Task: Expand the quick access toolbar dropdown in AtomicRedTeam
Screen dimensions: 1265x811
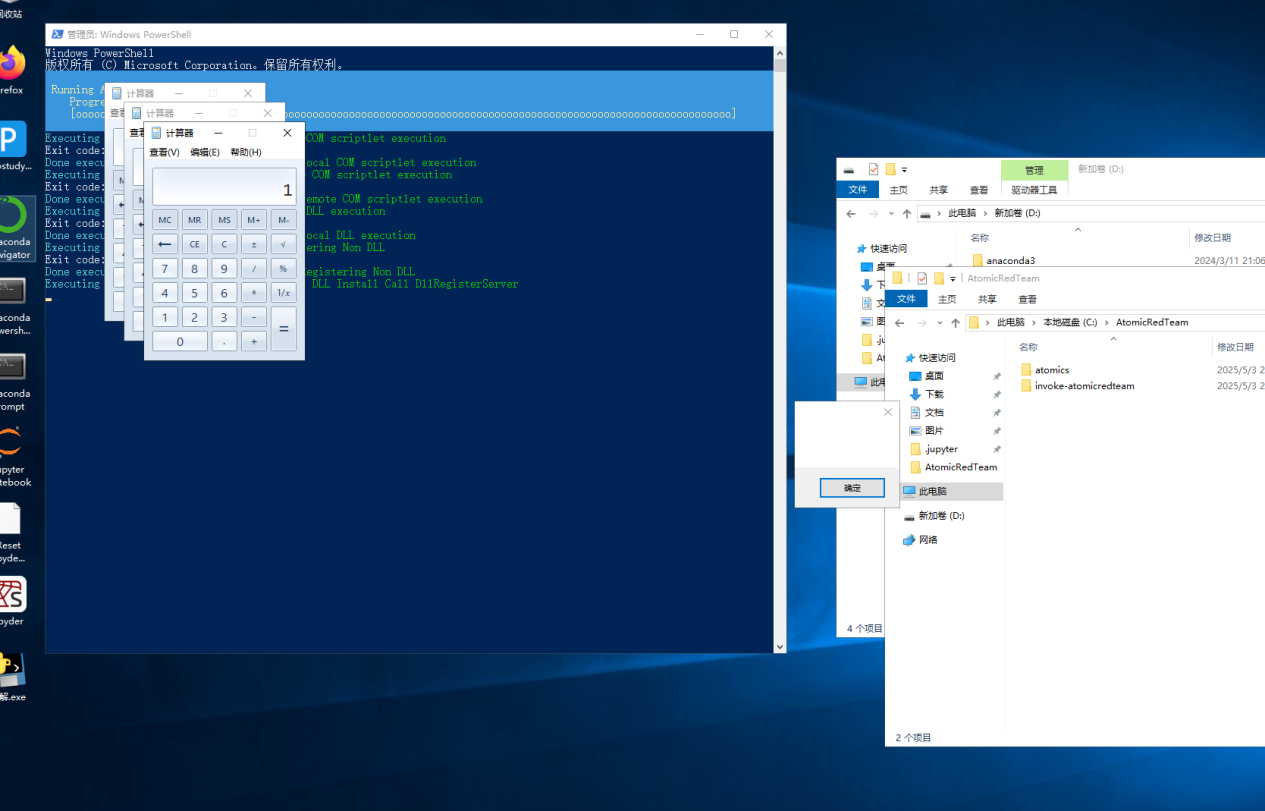Action: point(953,279)
